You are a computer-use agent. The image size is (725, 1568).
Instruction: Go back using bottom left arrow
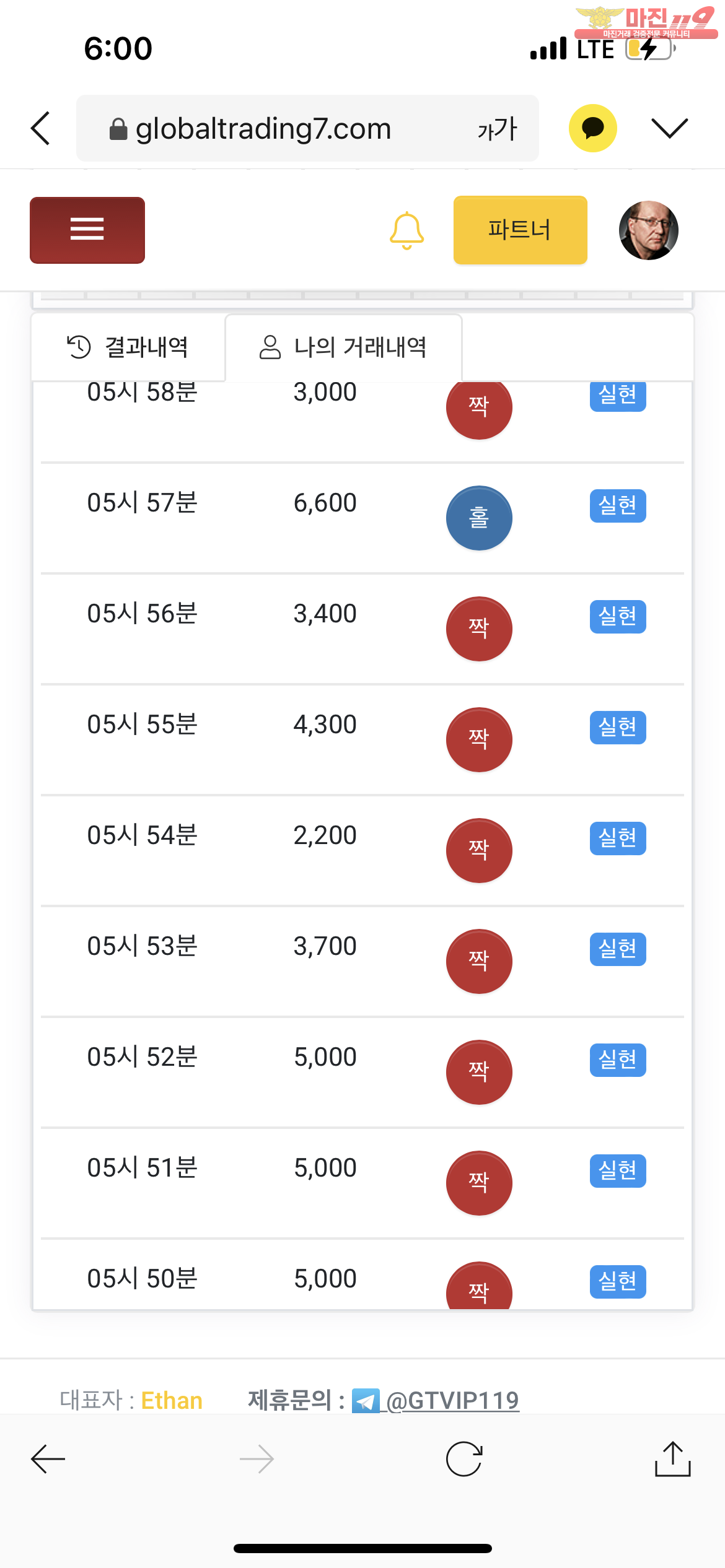coord(48,1459)
